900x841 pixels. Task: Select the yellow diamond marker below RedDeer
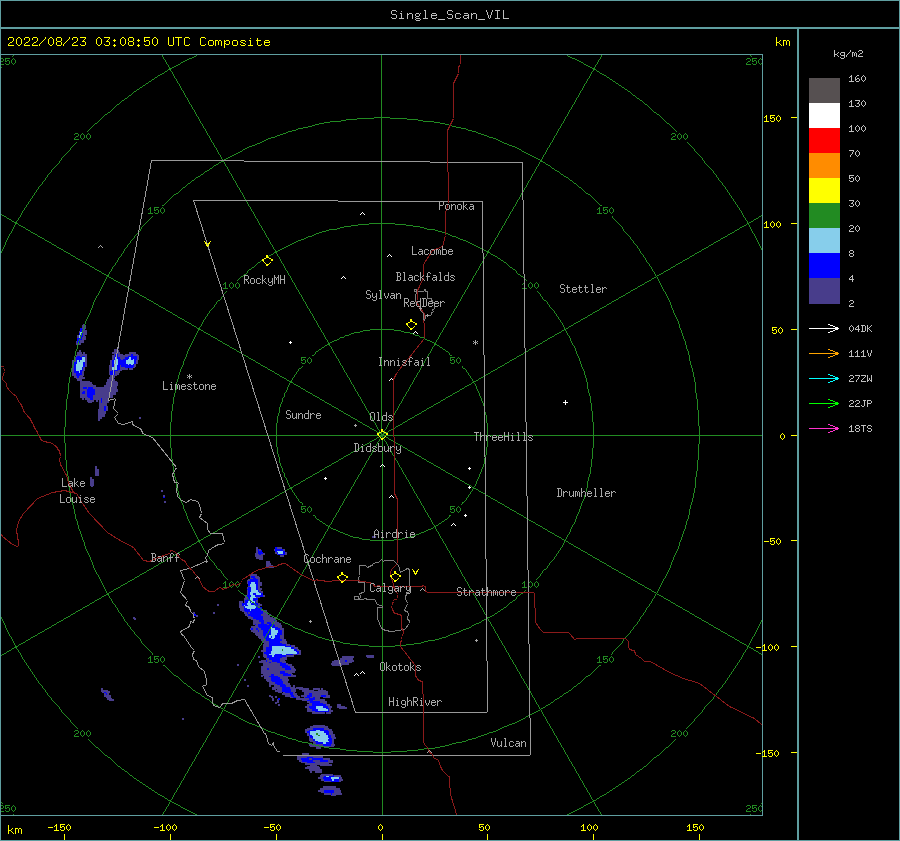click(x=411, y=325)
